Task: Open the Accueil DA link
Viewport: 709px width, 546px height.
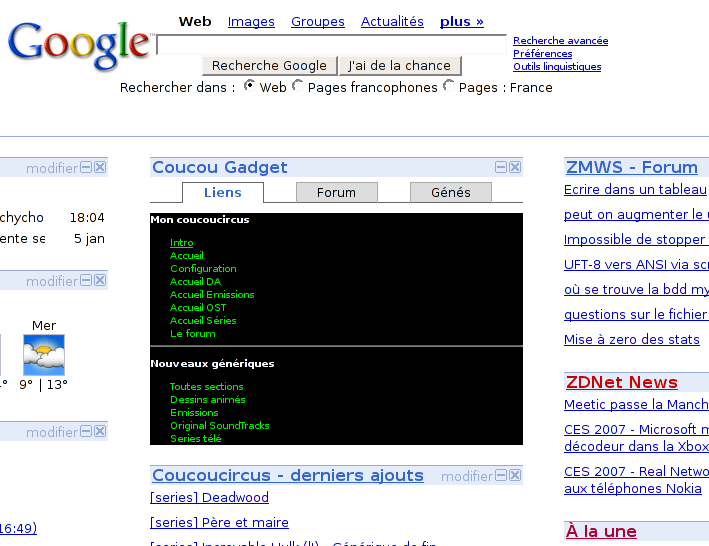Action: tap(195, 282)
